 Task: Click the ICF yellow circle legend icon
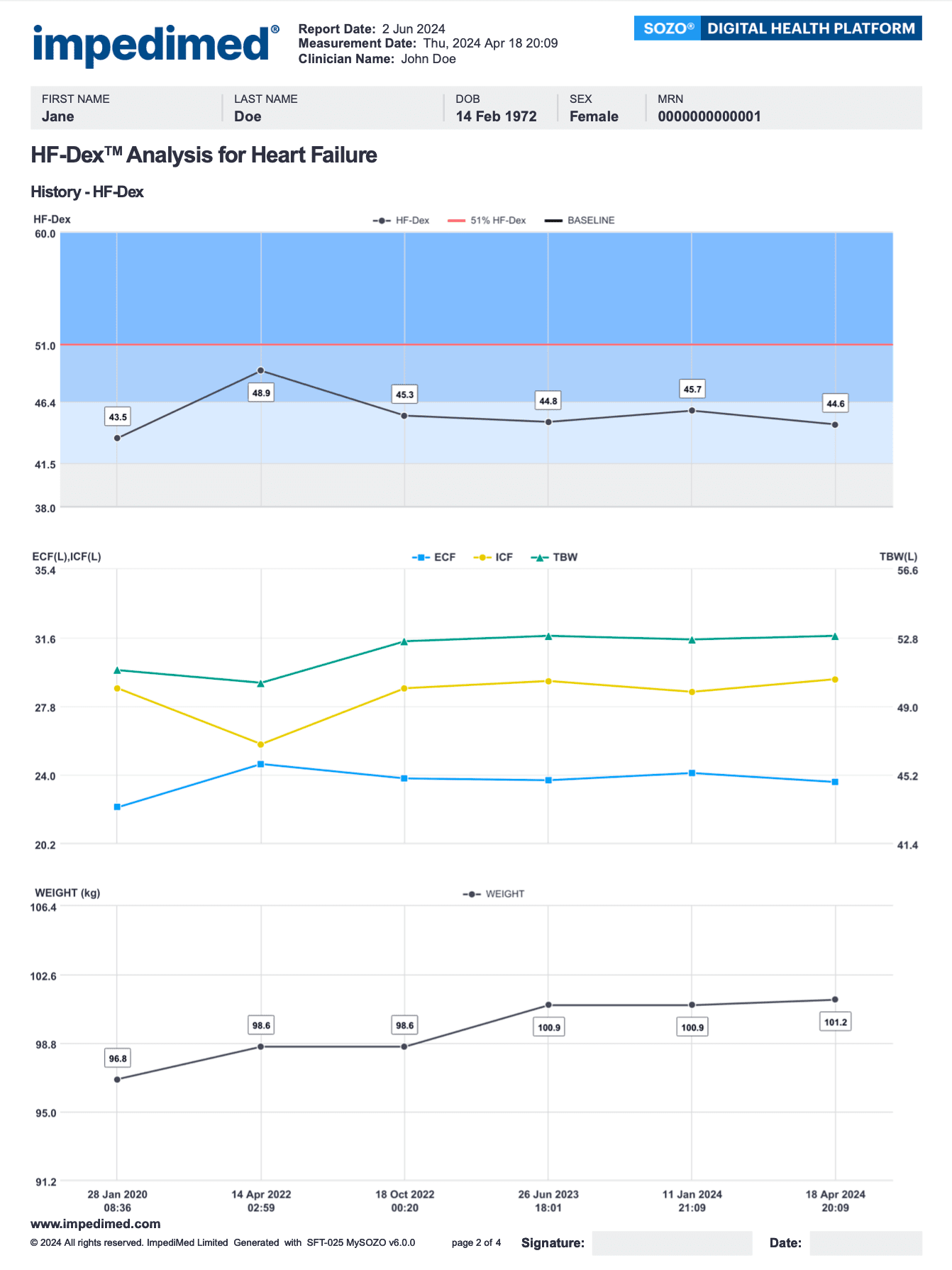[482, 558]
